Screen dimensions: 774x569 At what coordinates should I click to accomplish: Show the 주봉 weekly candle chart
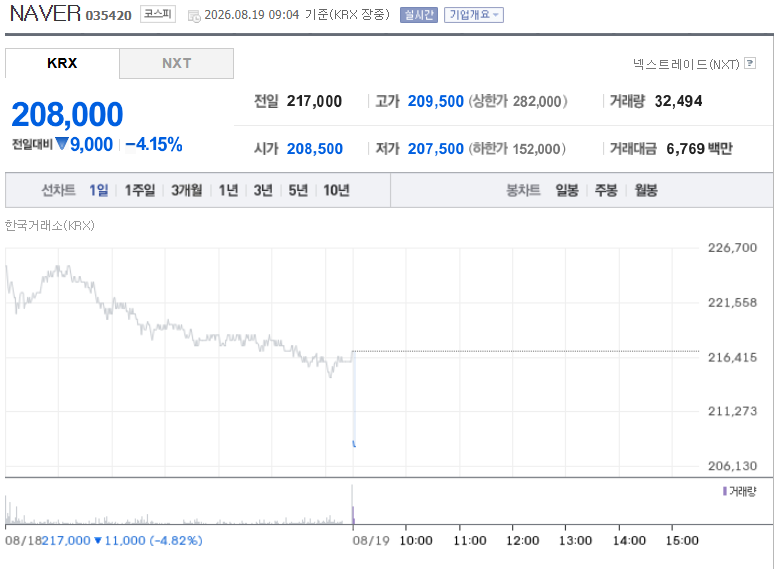(606, 190)
